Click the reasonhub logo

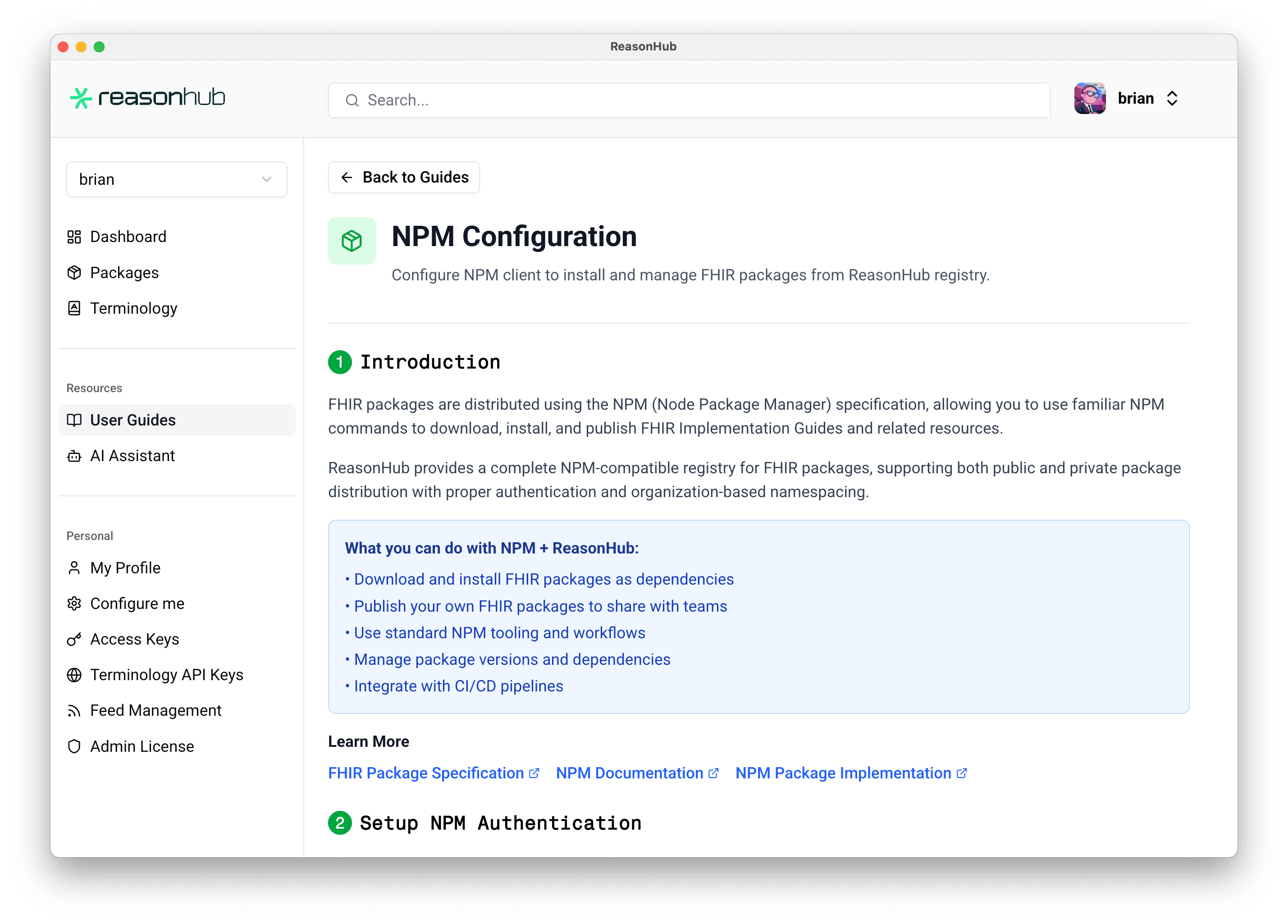148,98
